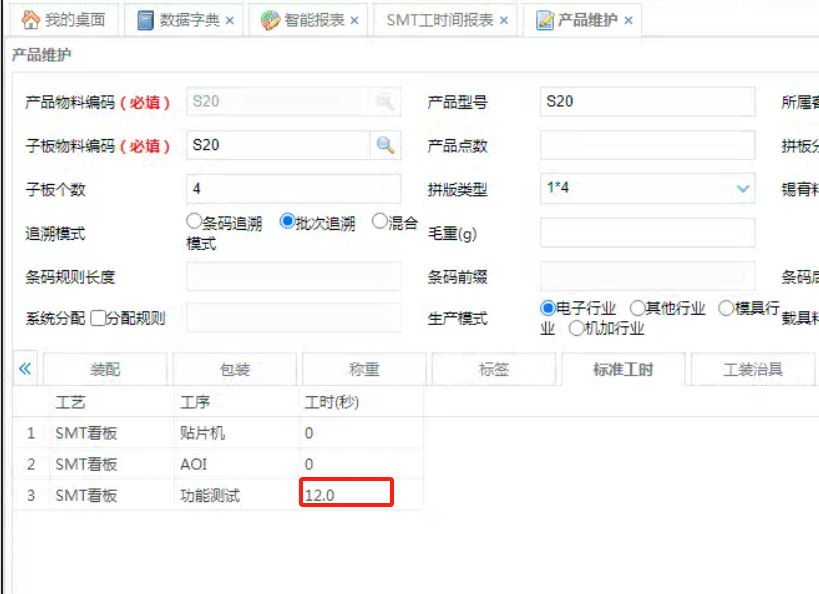Click the search icon beside 子板物料编码
819x594 pixels.
pyautogui.click(x=385, y=146)
